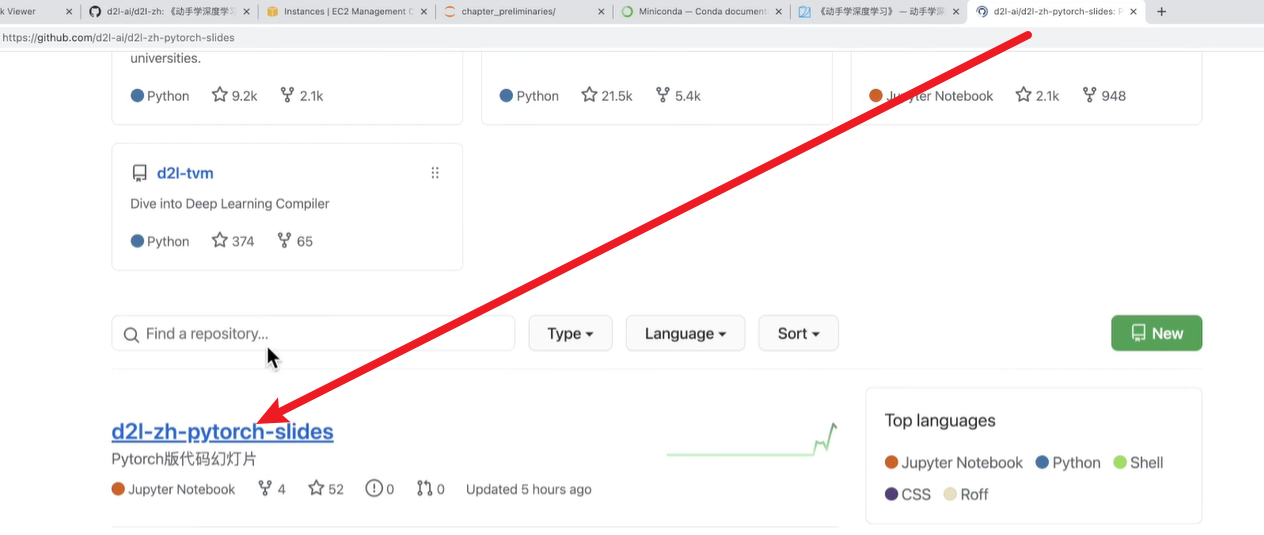
Task: Focus the Find a repository search field
Action: tap(313, 334)
